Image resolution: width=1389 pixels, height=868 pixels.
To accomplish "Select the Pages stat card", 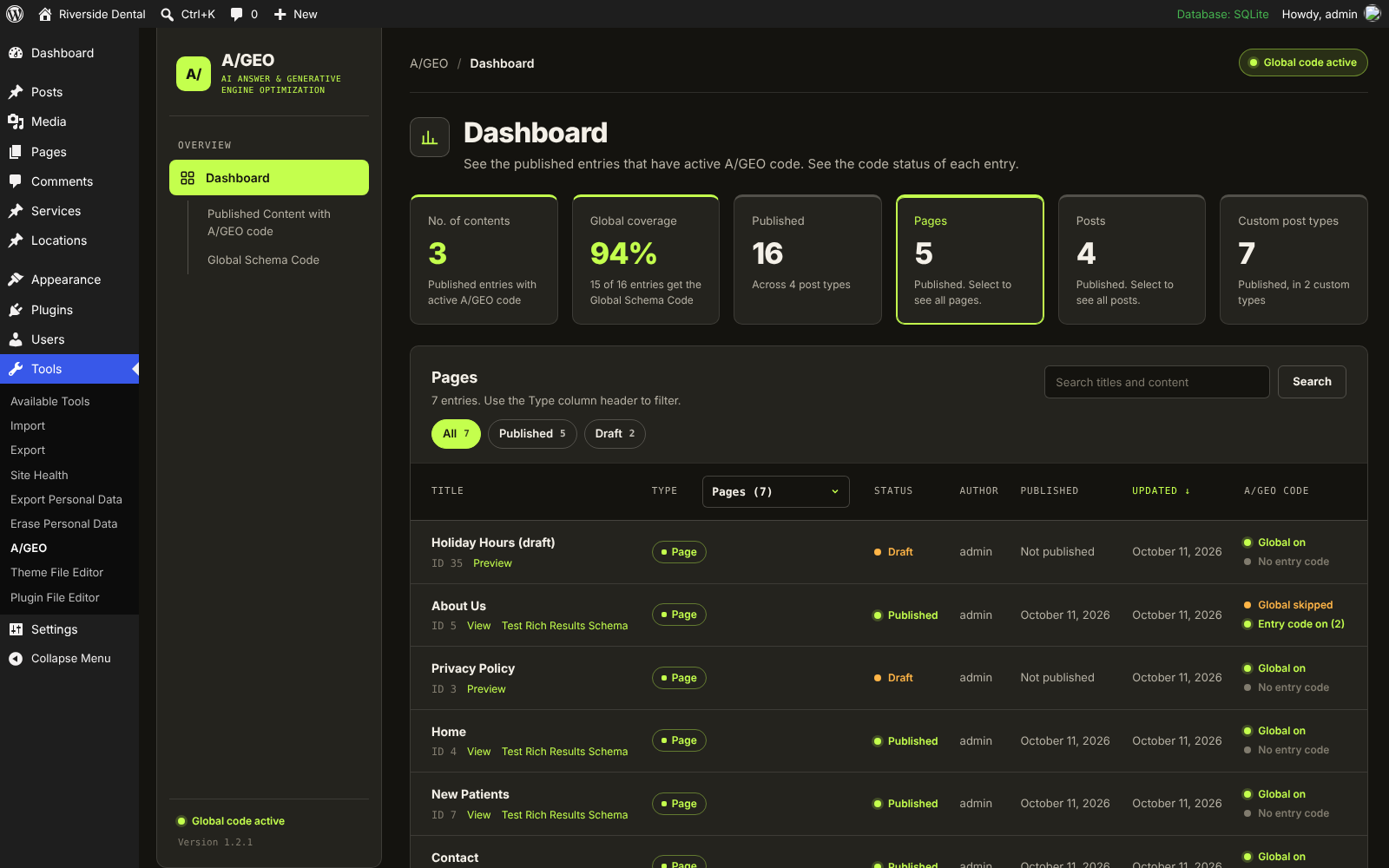I will [970, 260].
